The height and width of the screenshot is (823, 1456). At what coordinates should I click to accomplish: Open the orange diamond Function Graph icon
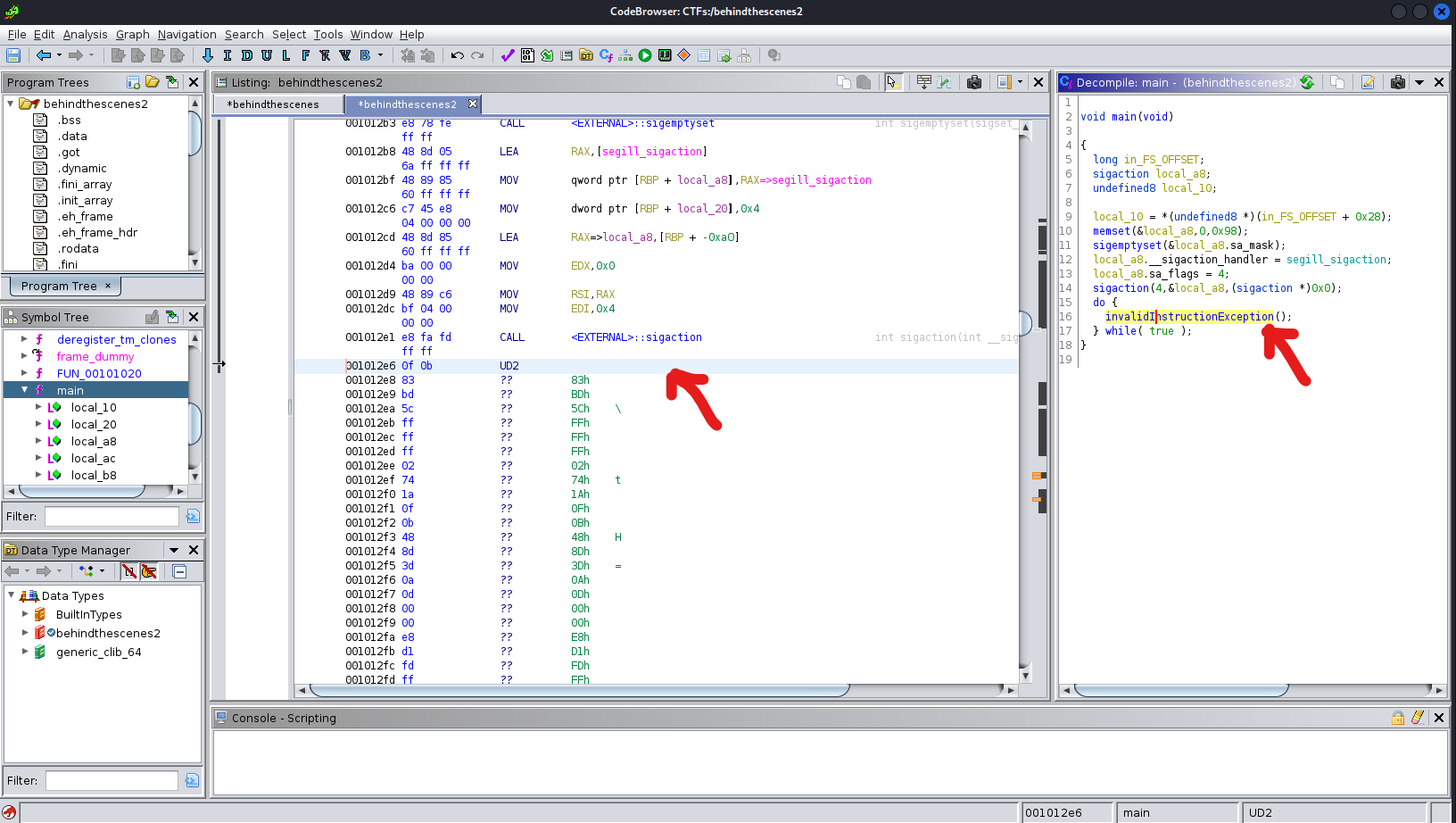[684, 55]
